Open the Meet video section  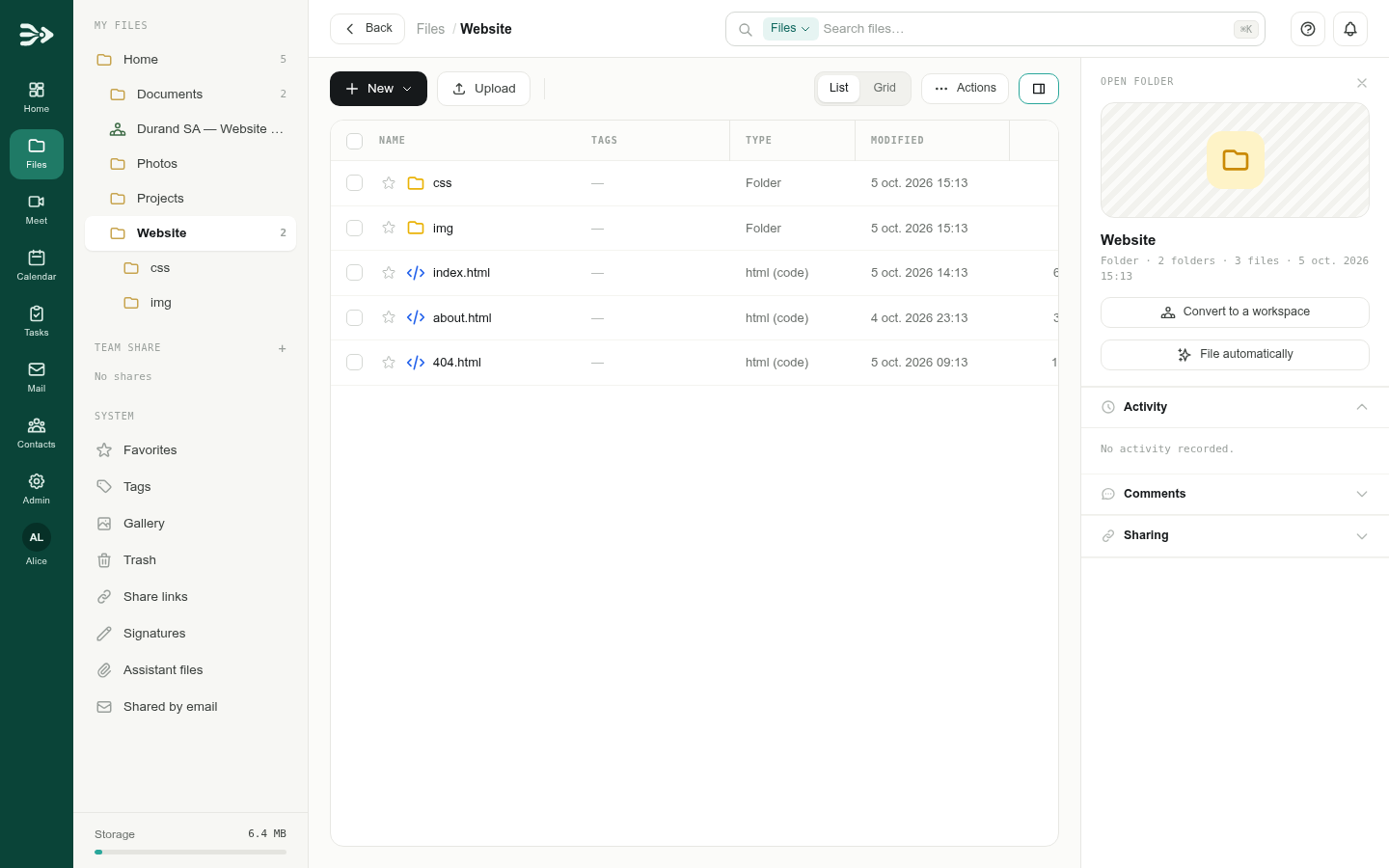coord(37,209)
